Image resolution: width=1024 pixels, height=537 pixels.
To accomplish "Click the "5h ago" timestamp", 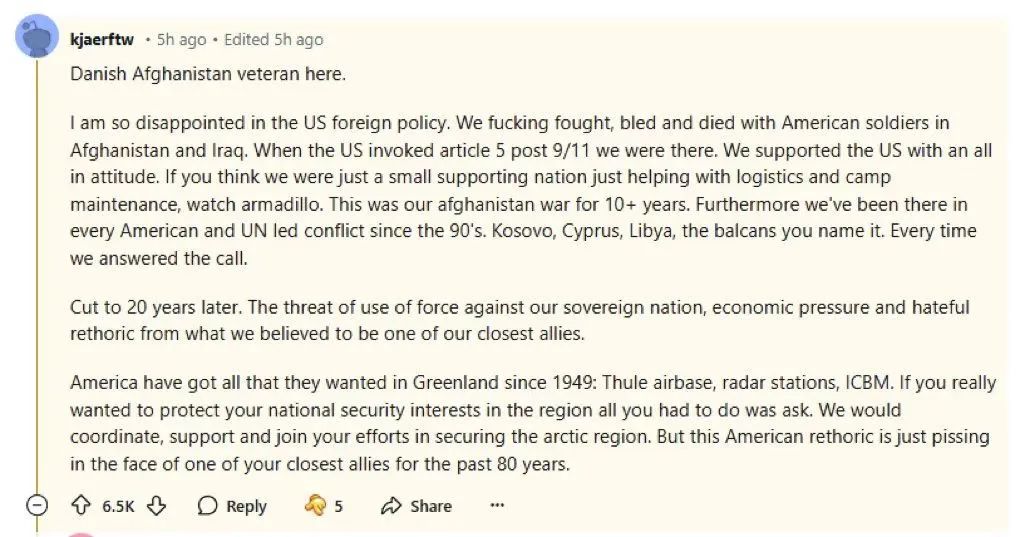I will coord(181,39).
